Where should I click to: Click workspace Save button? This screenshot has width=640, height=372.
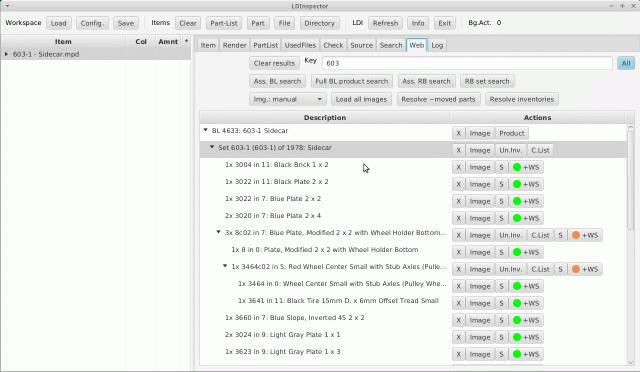point(126,23)
